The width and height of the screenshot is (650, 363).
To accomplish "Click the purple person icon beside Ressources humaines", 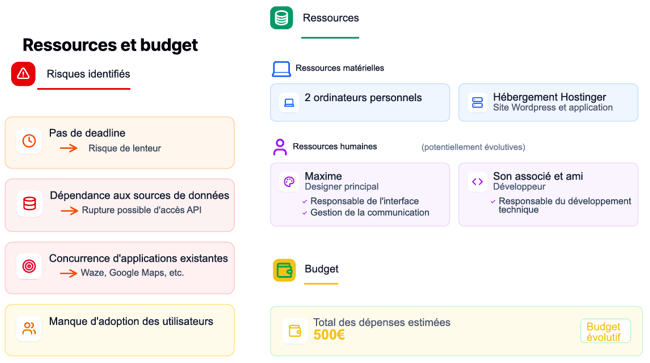I will tap(280, 147).
